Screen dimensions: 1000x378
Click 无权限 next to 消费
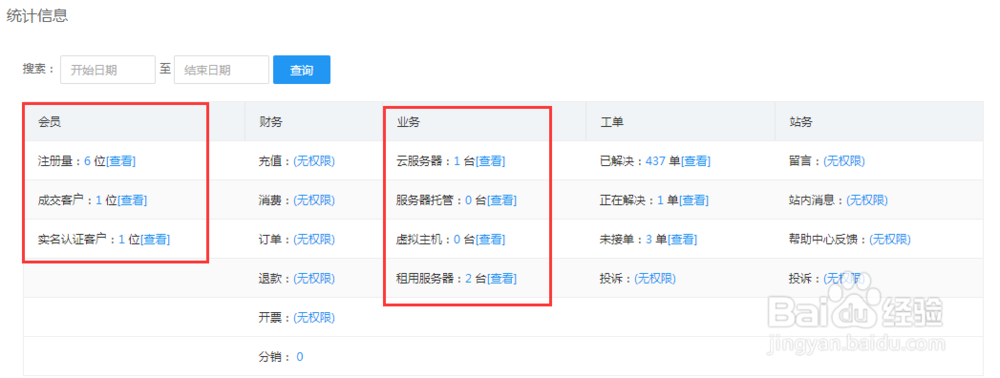tap(314, 200)
